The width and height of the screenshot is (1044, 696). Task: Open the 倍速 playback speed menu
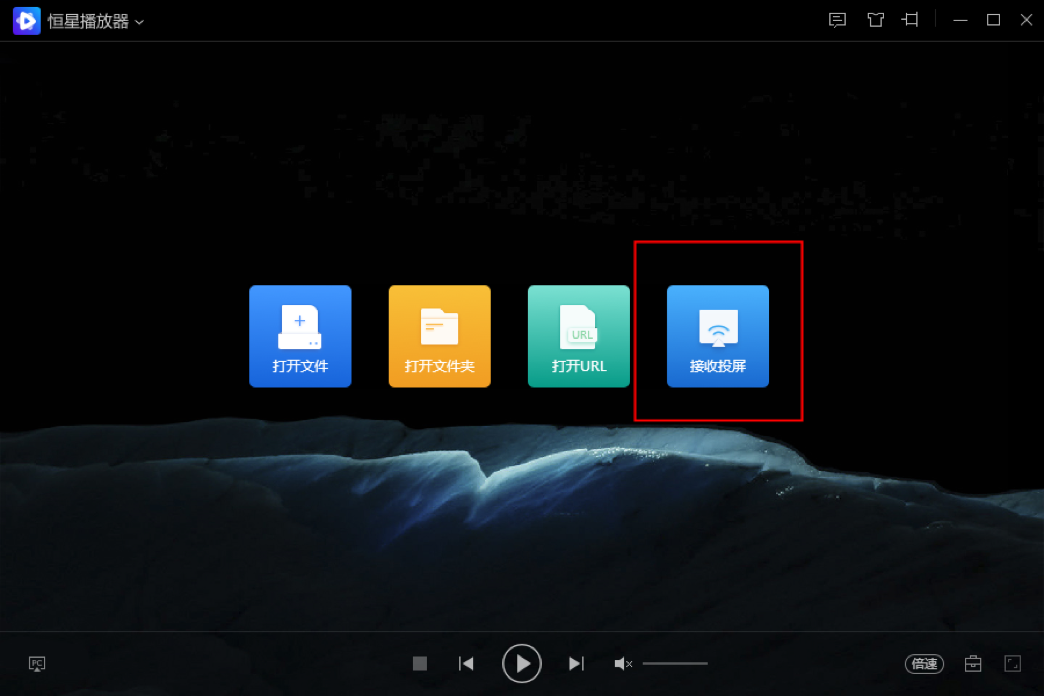[924, 663]
